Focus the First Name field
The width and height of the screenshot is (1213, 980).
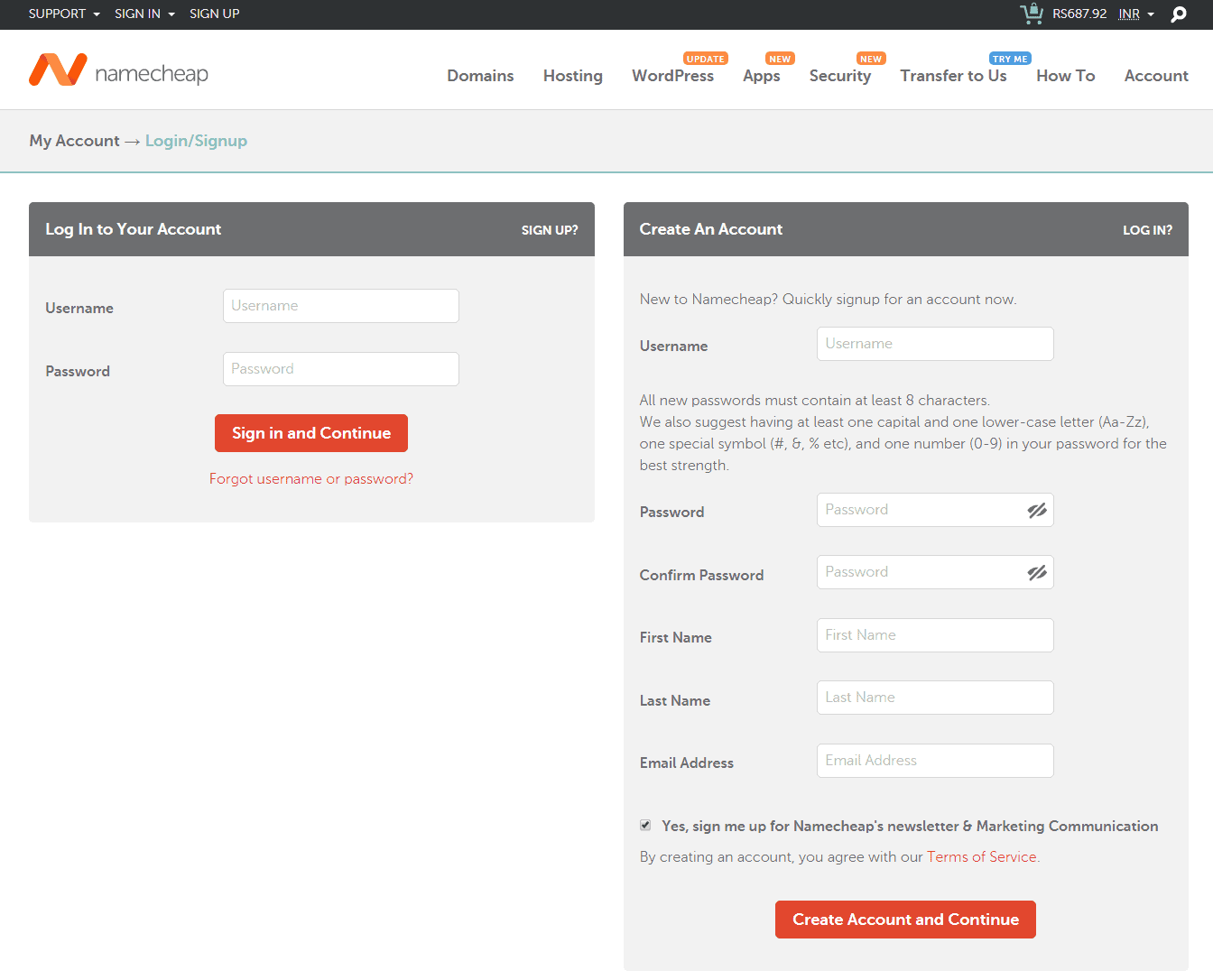[x=935, y=635]
